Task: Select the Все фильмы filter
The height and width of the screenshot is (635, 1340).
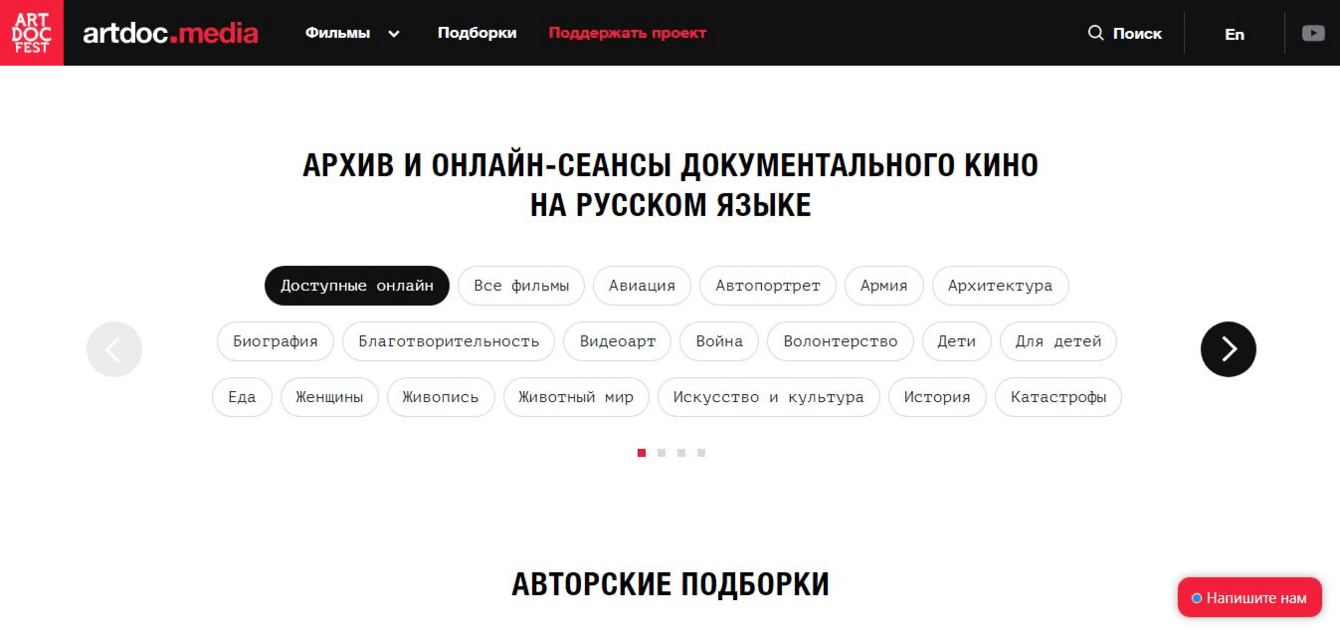Action: (522, 285)
